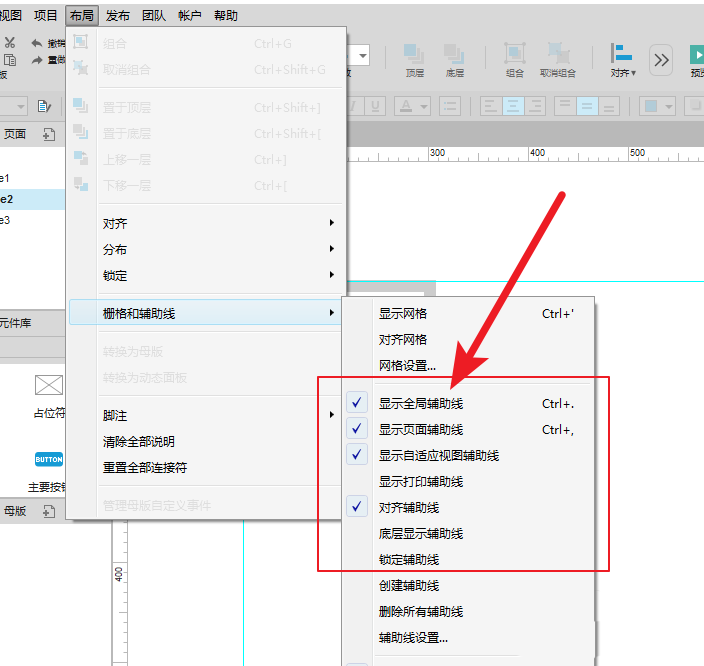
Task: Click 删除所有辅助线 menu item
Action: point(468,612)
